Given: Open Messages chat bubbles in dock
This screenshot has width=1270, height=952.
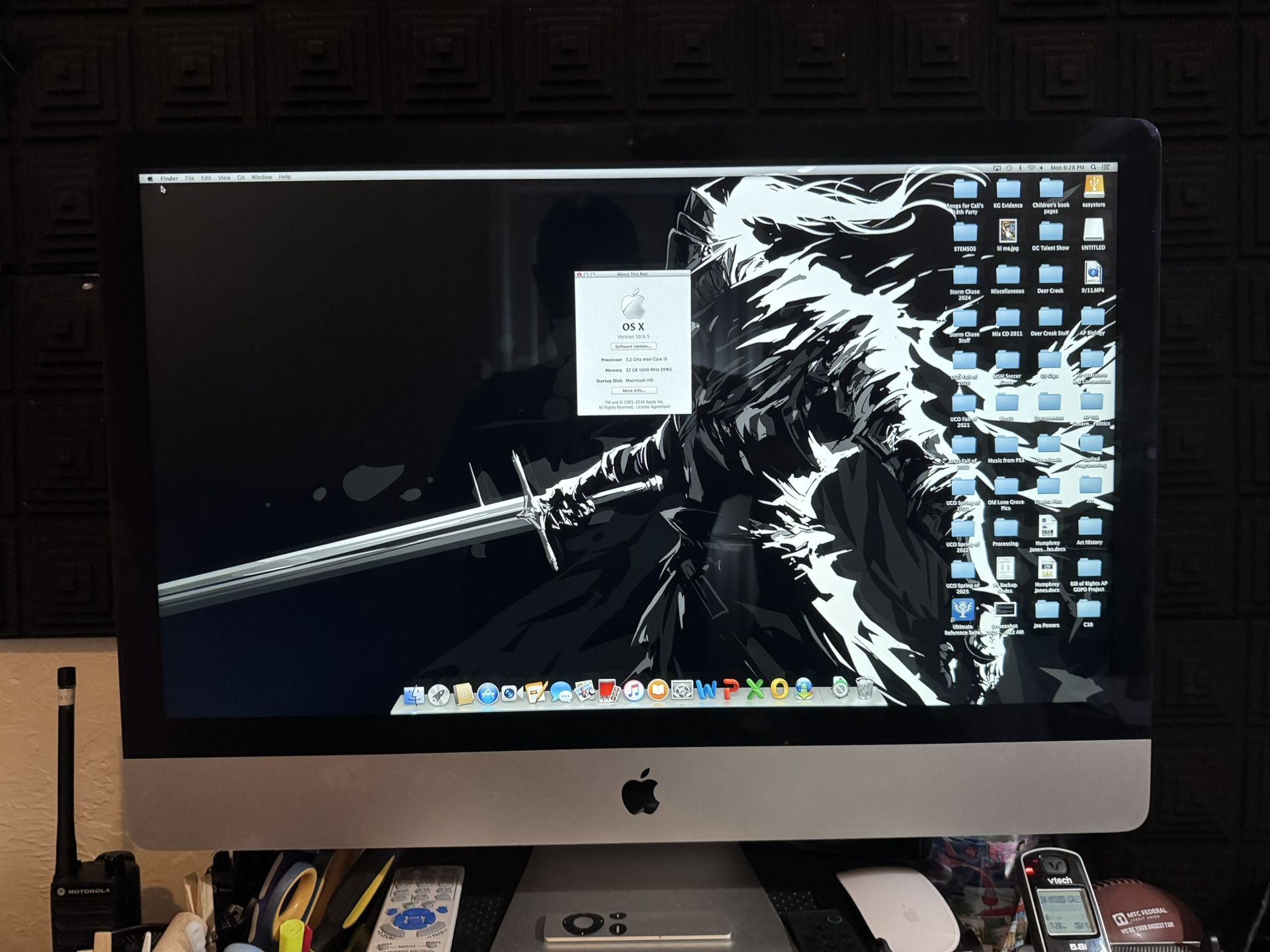Looking at the screenshot, I should (561, 693).
